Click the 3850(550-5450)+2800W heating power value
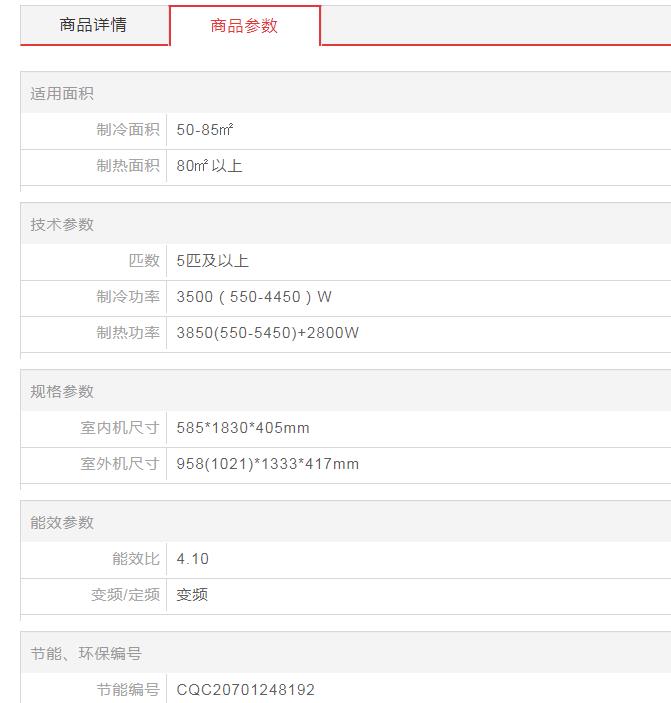The image size is (671, 703). [x=267, y=333]
